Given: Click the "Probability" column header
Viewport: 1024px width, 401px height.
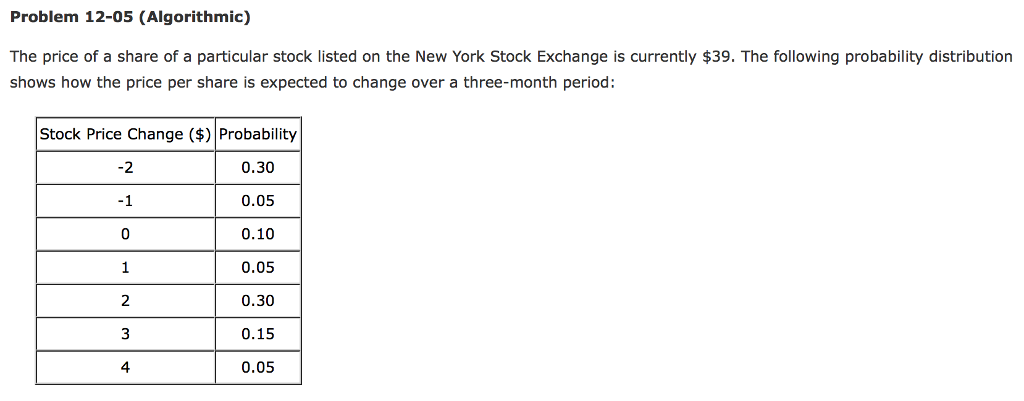Looking at the screenshot, I should (x=258, y=134).
